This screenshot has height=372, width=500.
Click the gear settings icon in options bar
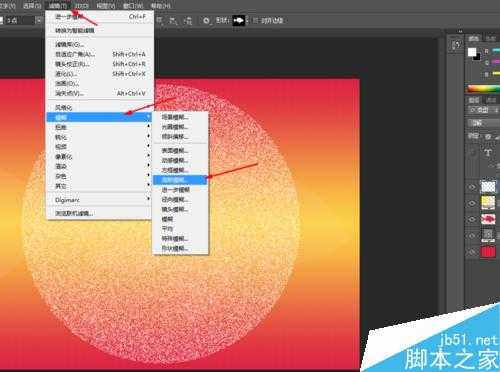[x=206, y=21]
